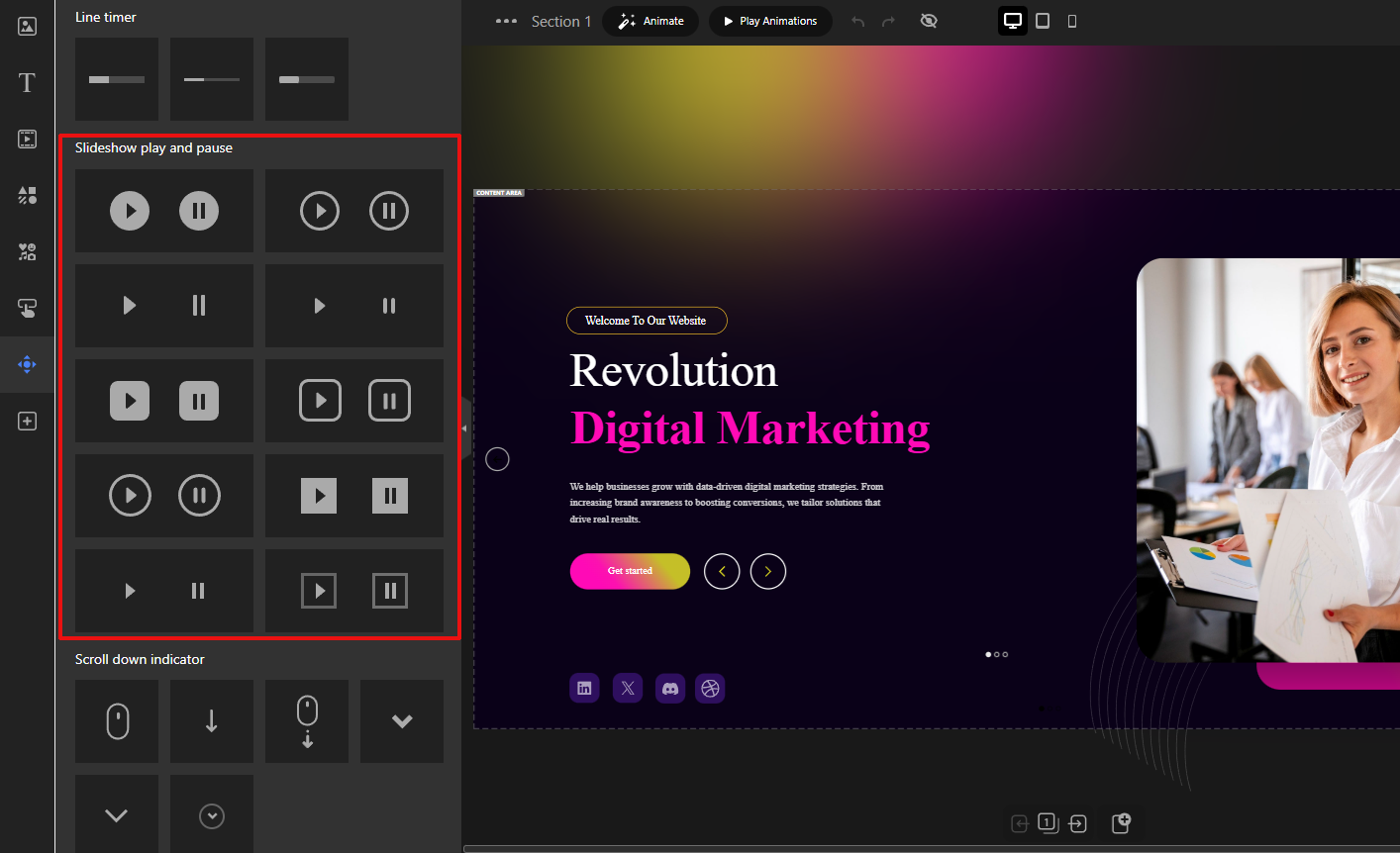Image resolution: width=1400 pixels, height=853 pixels.
Task: Select the Text tool in sidebar
Action: pyautogui.click(x=27, y=82)
